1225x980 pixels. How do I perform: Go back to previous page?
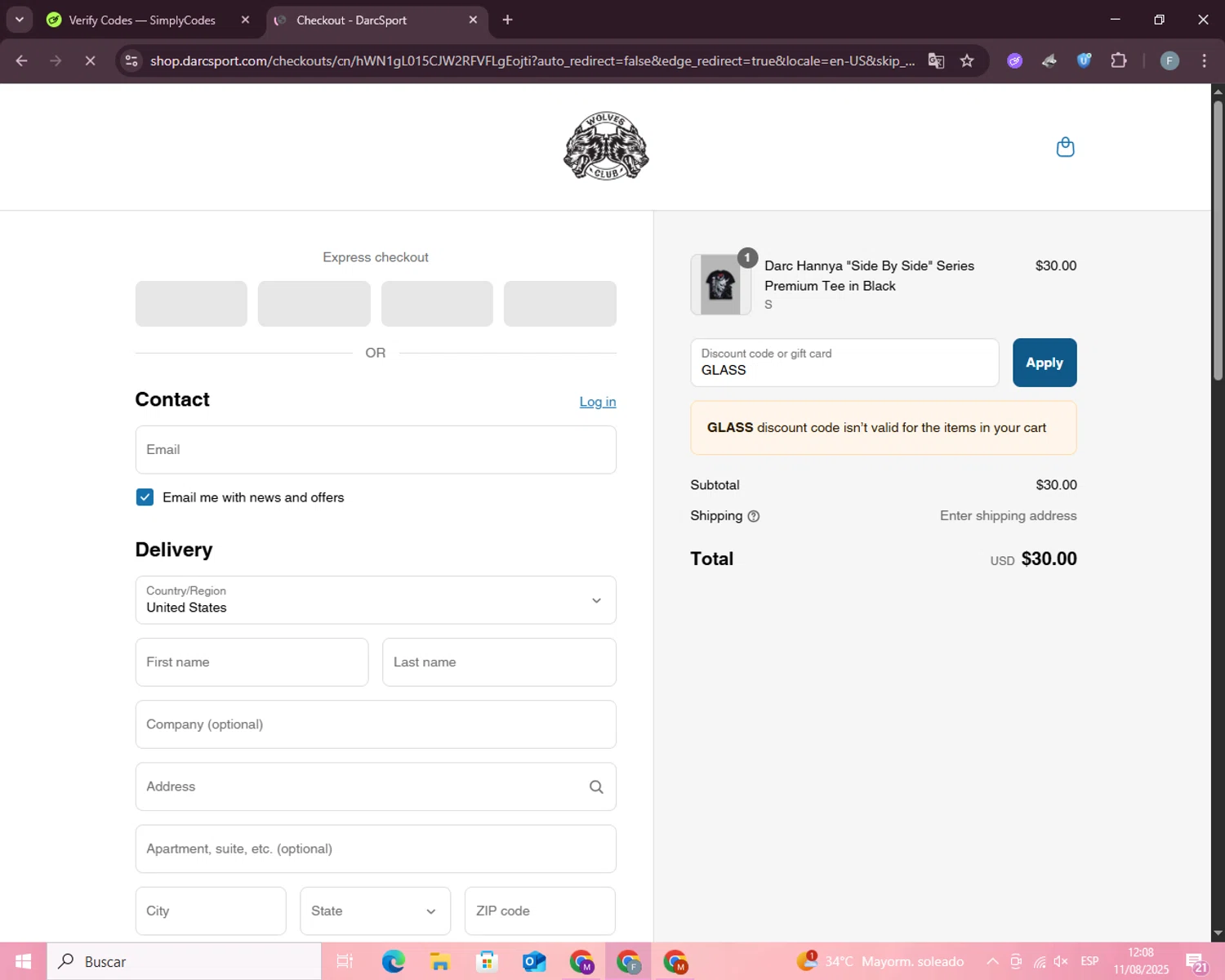pos(22,60)
